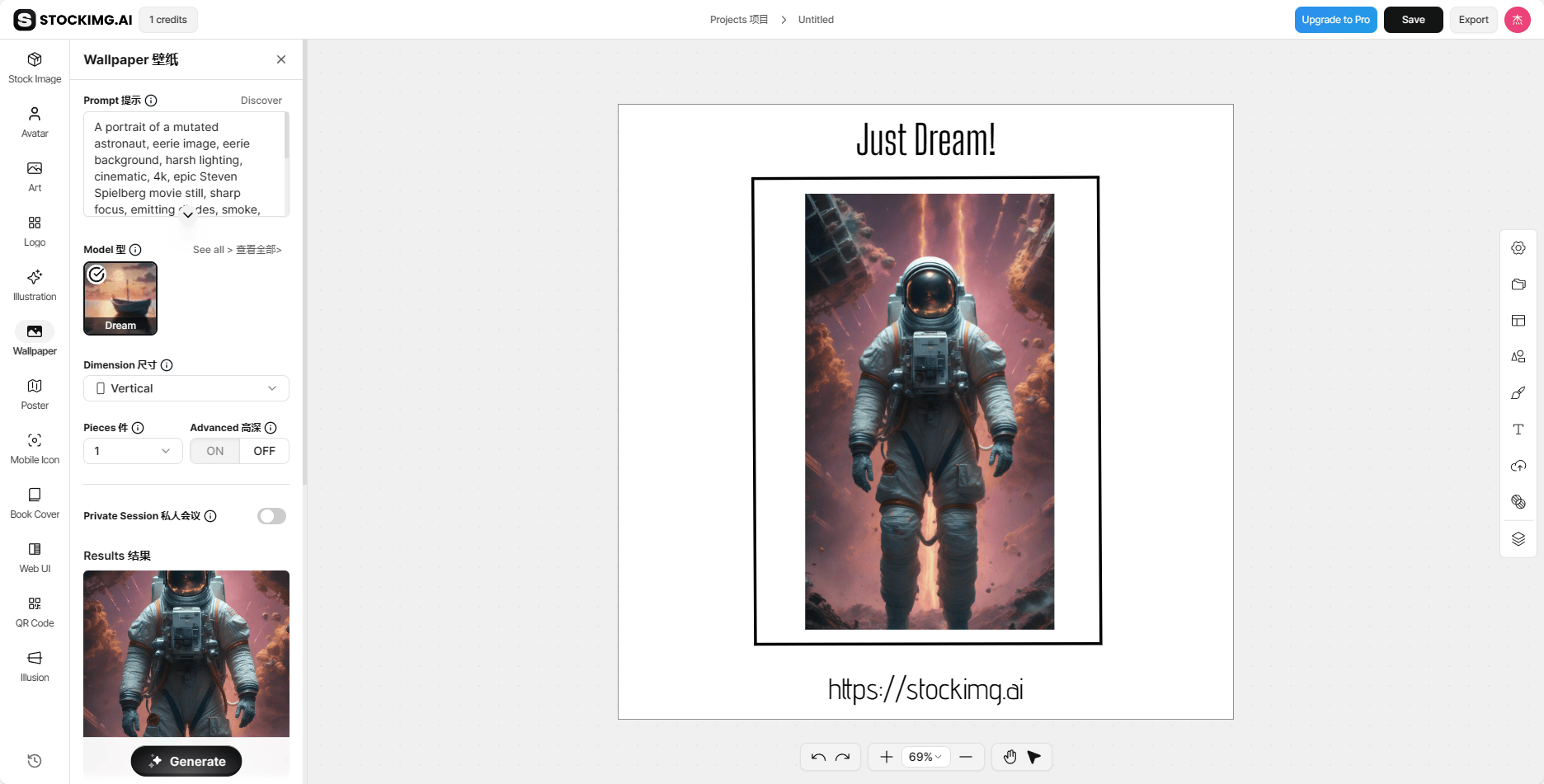Click the history icon at bottom left
Screen dimensions: 1544x784
(x=34, y=760)
